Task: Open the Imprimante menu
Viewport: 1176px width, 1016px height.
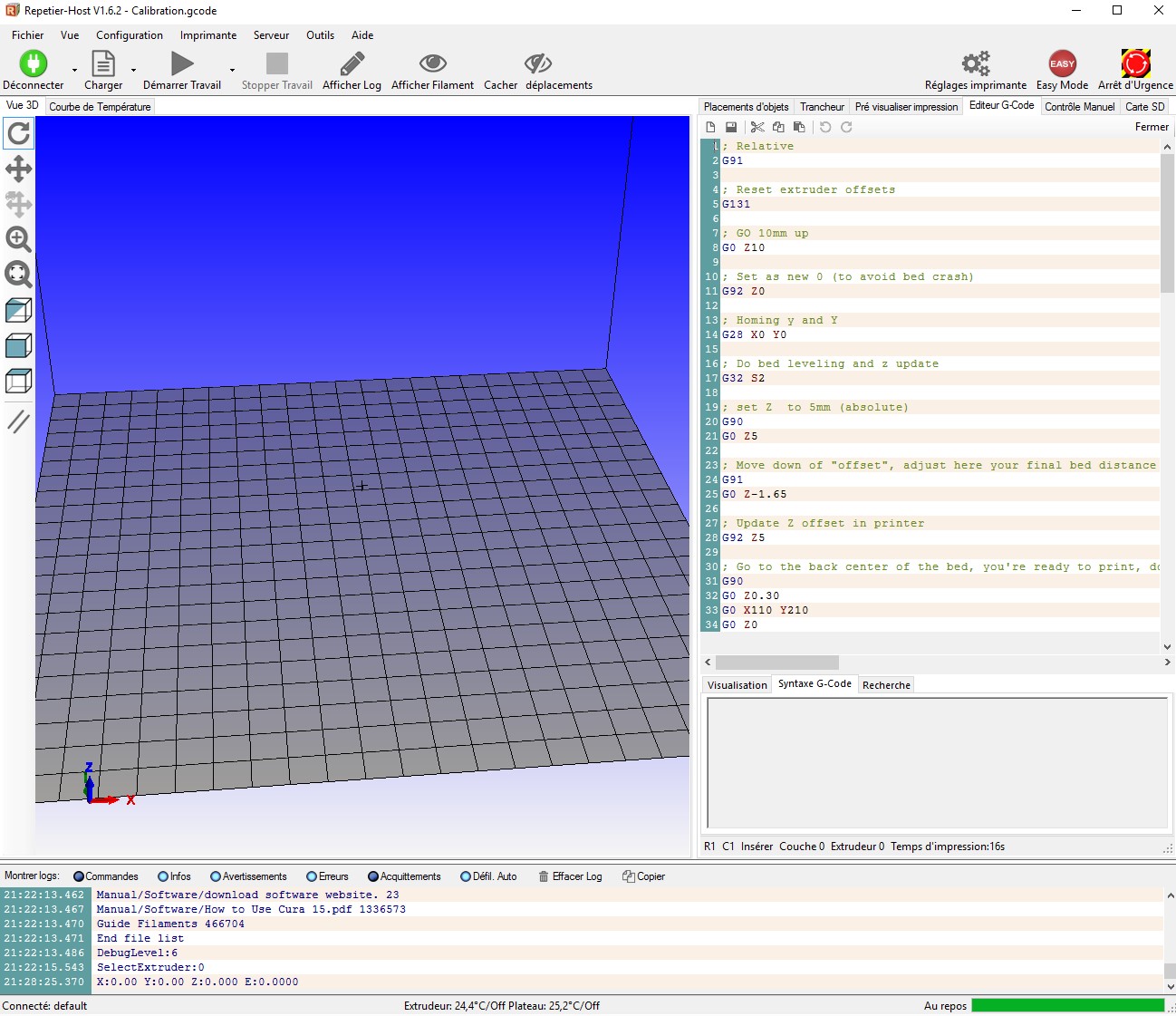Action: 208,35
